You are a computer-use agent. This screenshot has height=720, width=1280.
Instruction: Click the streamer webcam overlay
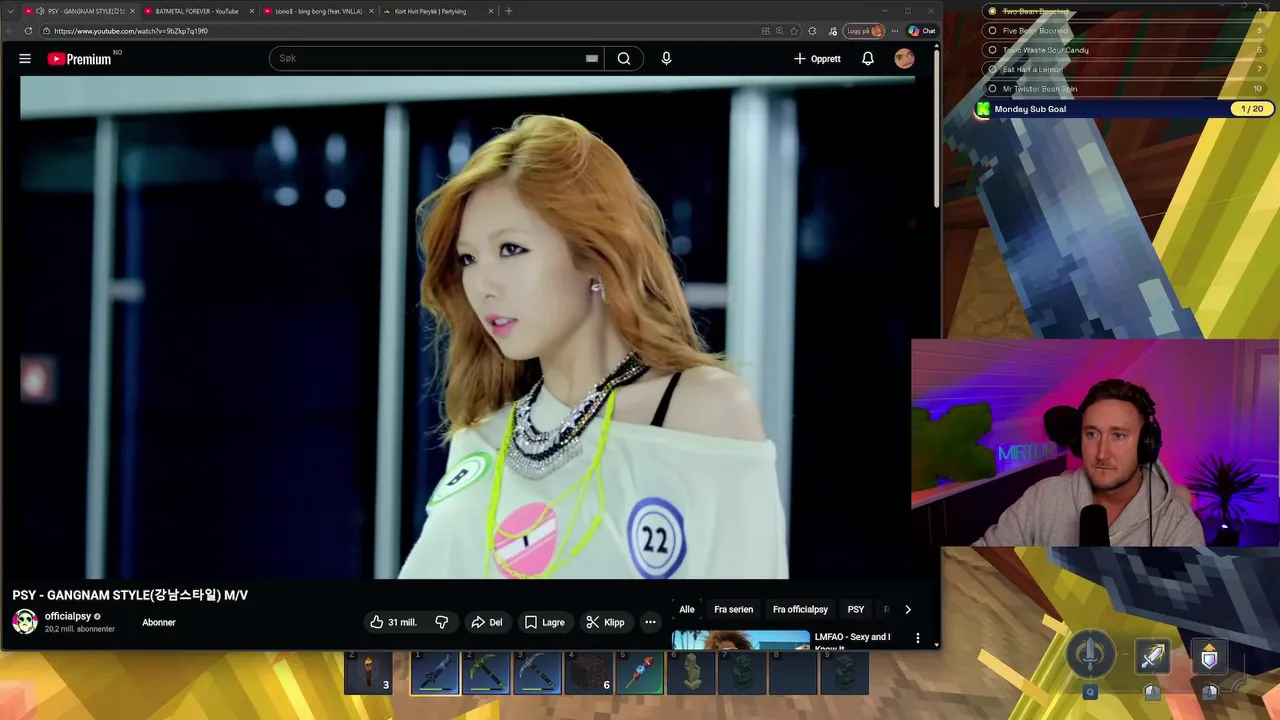click(x=1095, y=443)
